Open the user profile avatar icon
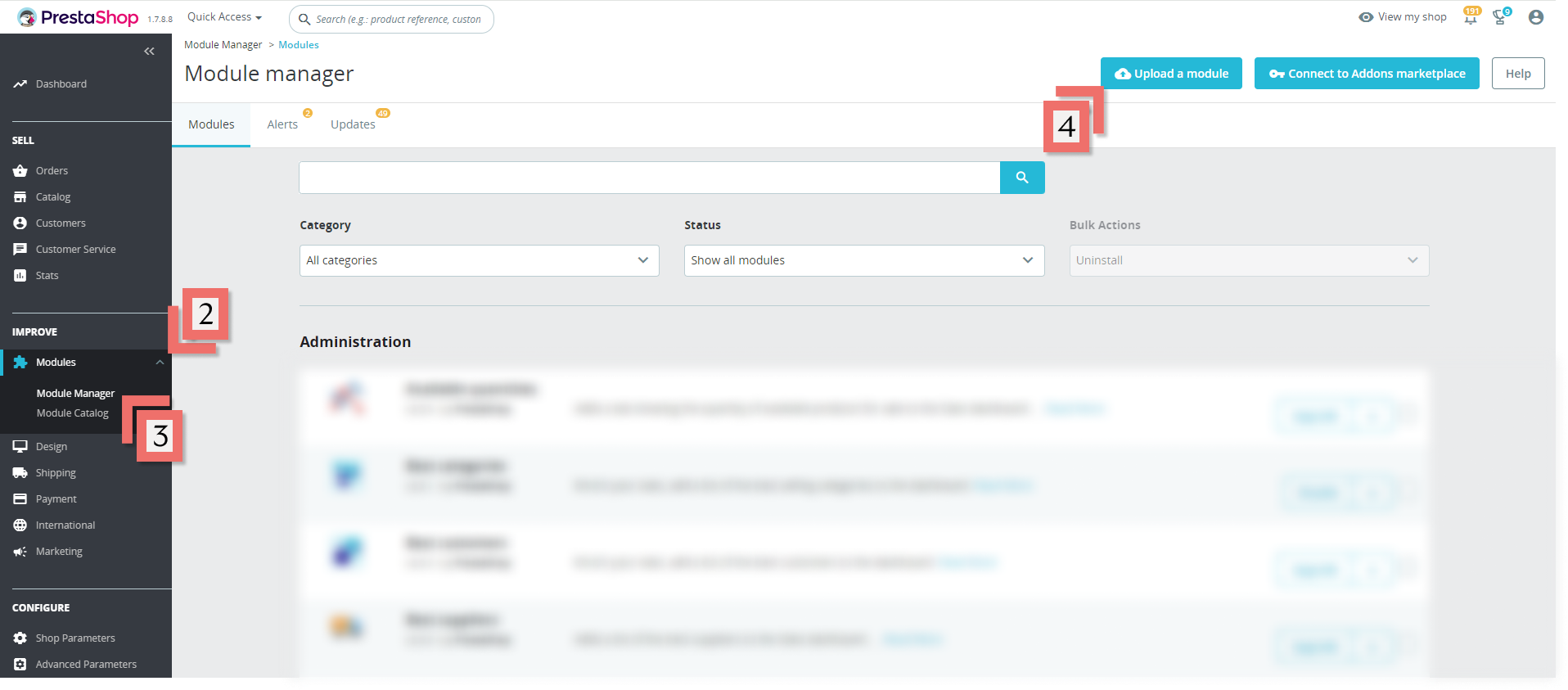Viewport: 1568px width, 690px height. [1535, 17]
